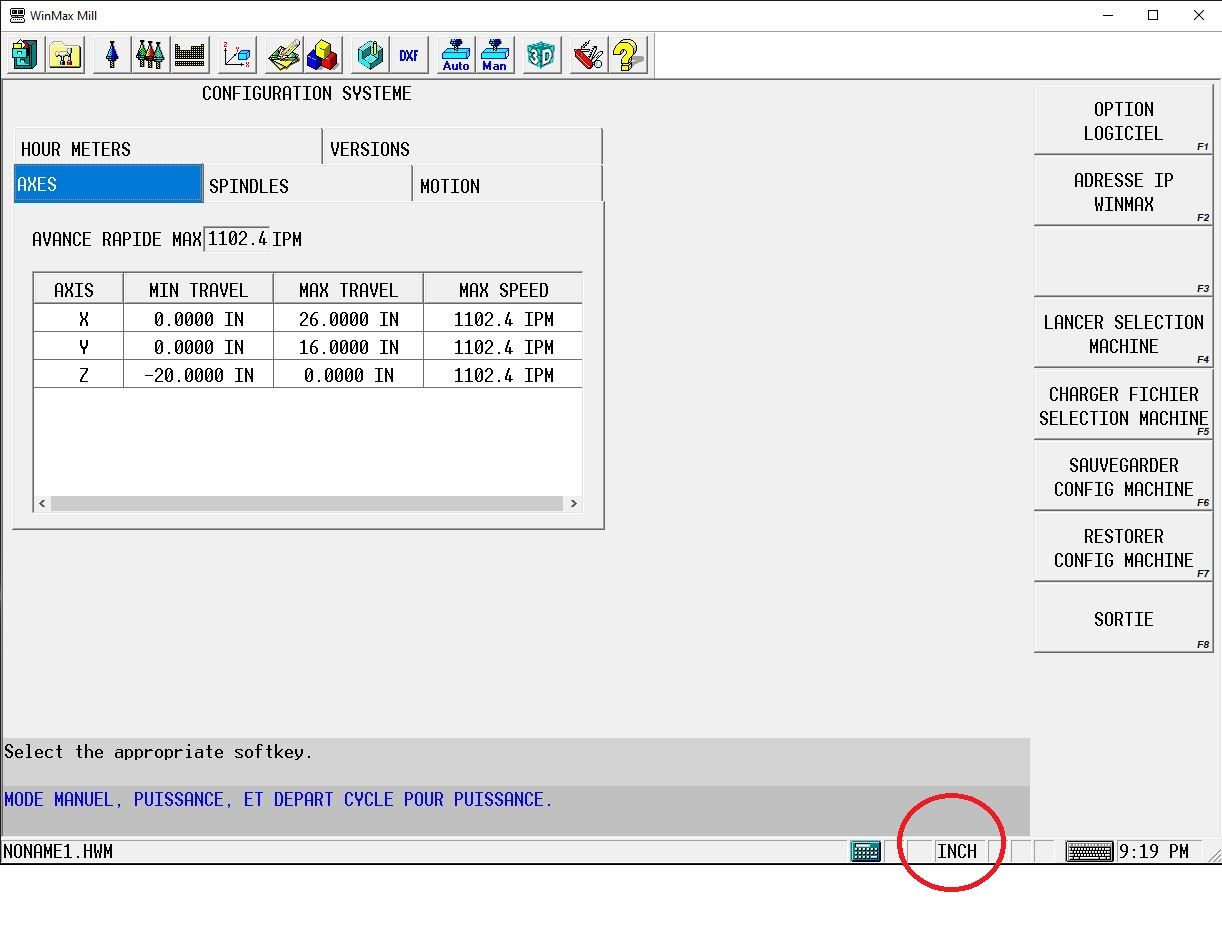Click the AXIS column header
Screen dimensions: 1222x942
[78, 290]
